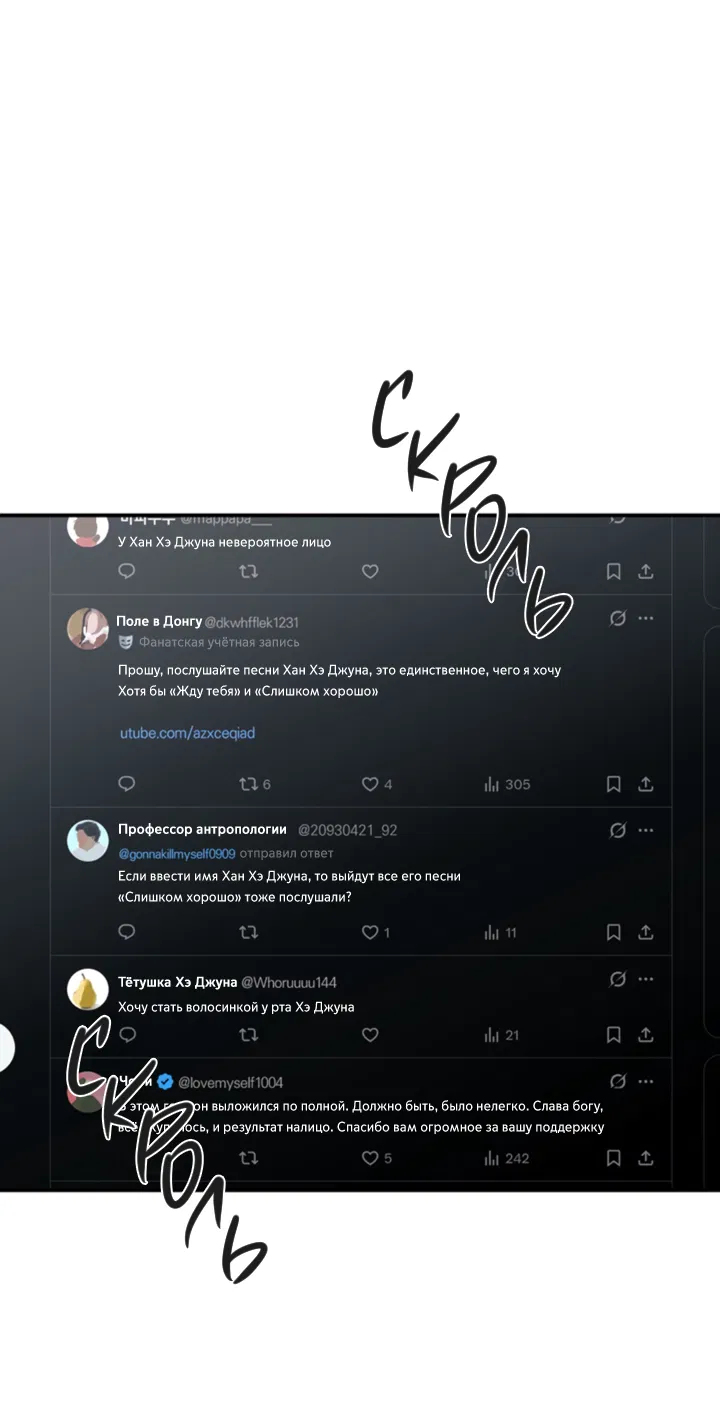720x1411 pixels.
Task: Open Тётушка Хэ Джуна's pear avatar
Action: click(x=88, y=990)
